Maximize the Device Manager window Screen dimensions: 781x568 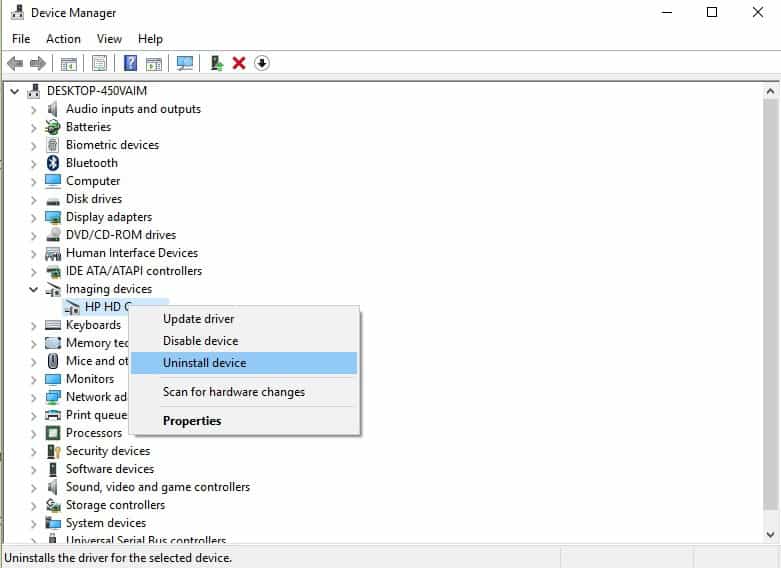(712, 12)
